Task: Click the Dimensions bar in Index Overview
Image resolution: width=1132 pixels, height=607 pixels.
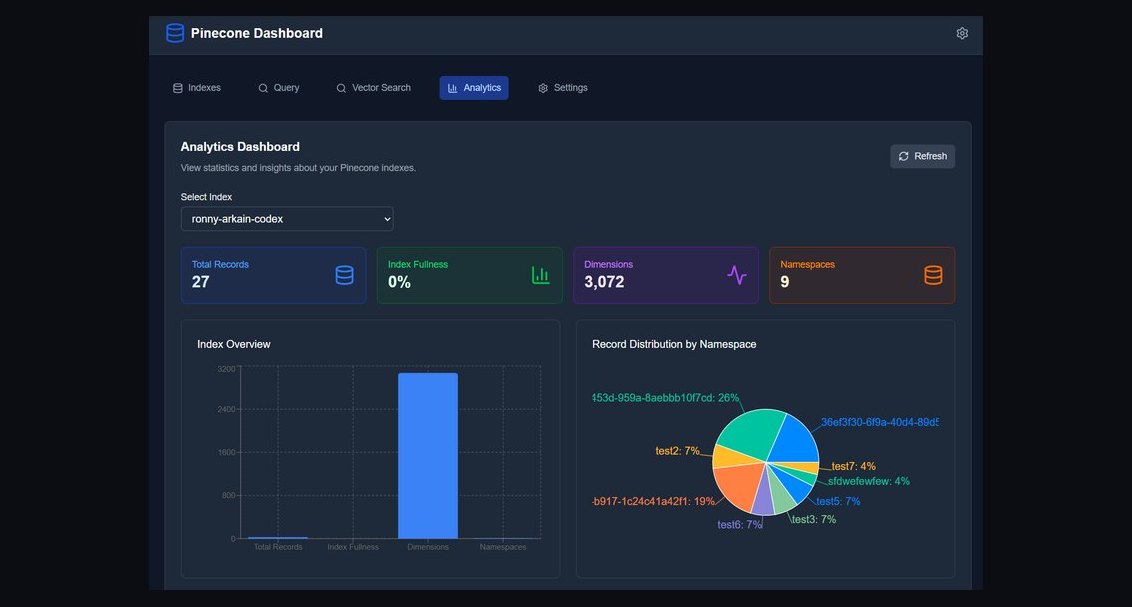Action: click(x=427, y=455)
